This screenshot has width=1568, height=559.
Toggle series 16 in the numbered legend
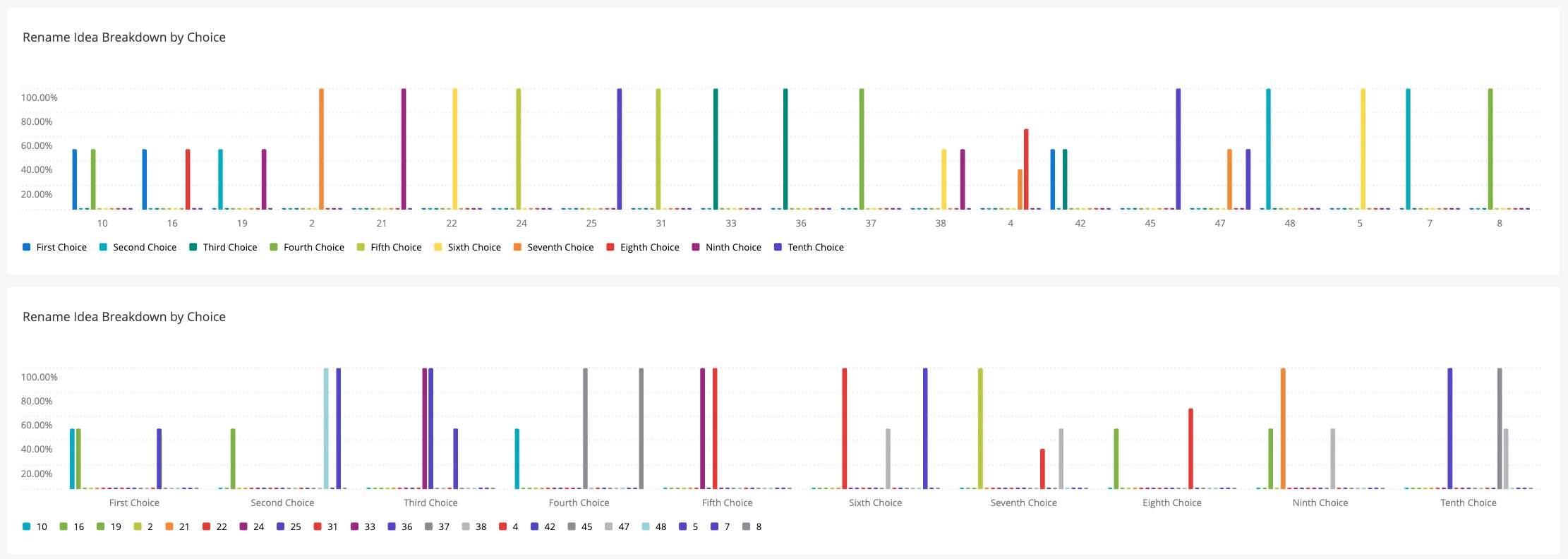[x=71, y=527]
